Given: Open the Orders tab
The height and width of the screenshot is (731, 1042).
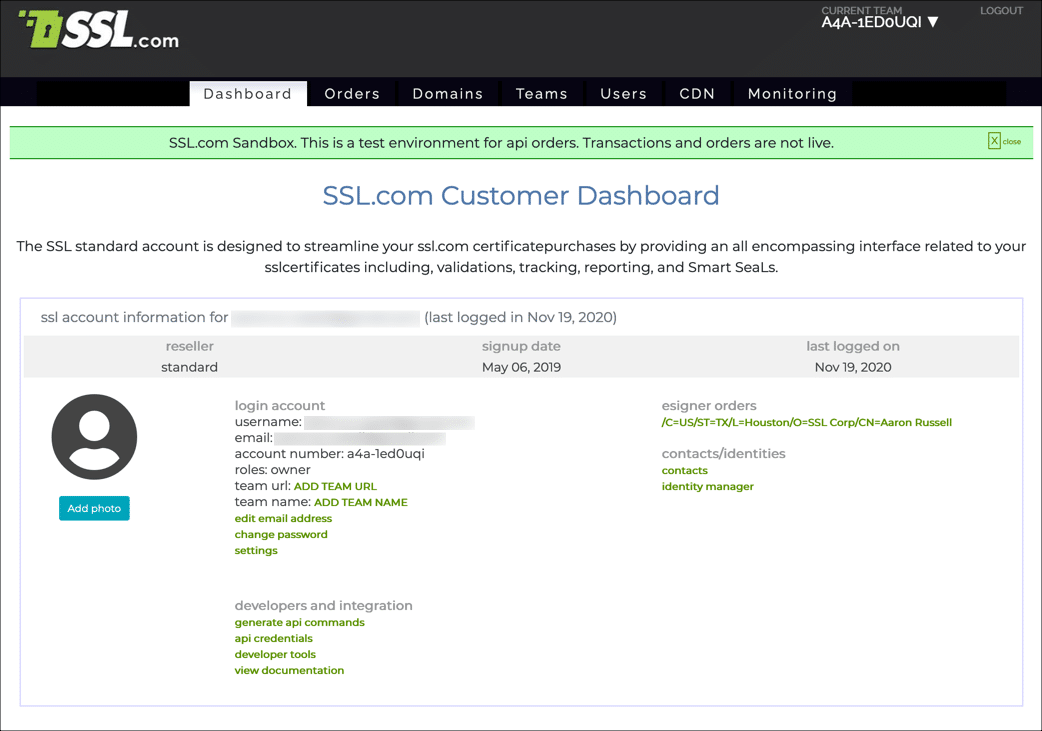Looking at the screenshot, I should (x=352, y=94).
